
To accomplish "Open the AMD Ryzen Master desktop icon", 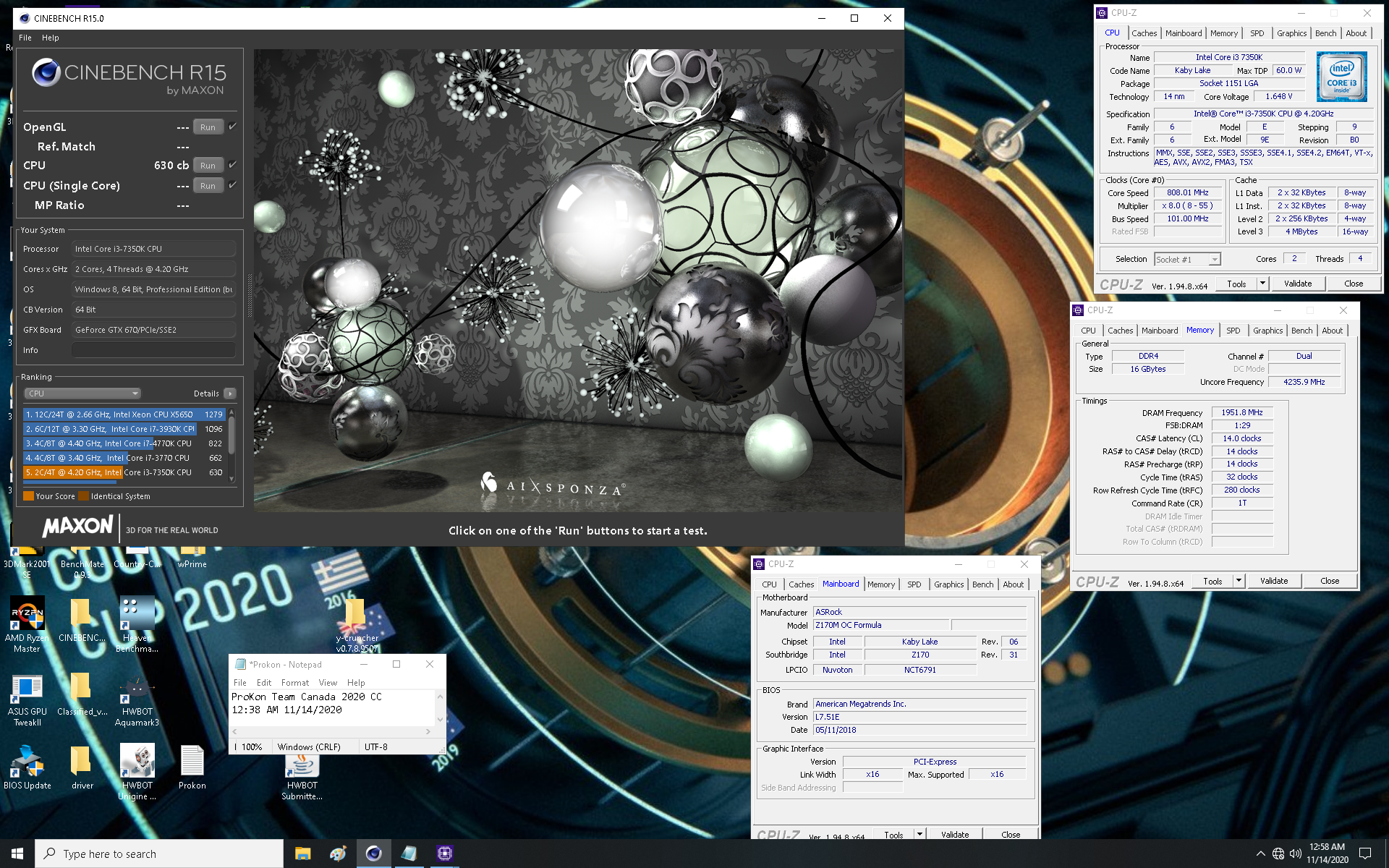I will [x=27, y=624].
